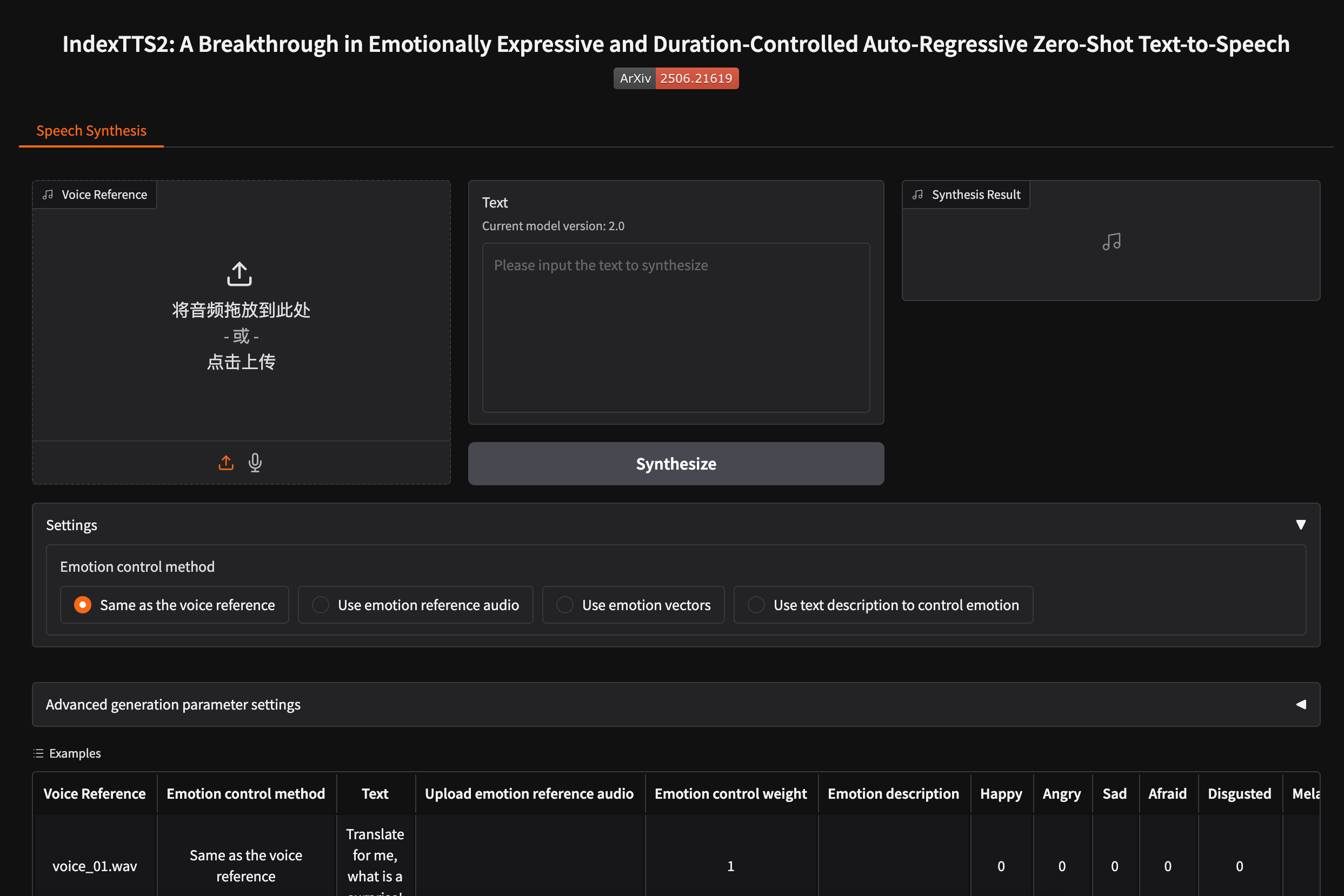Screen dimensions: 1344x896
Task: Switch to microphone recording input
Action: coord(255,462)
